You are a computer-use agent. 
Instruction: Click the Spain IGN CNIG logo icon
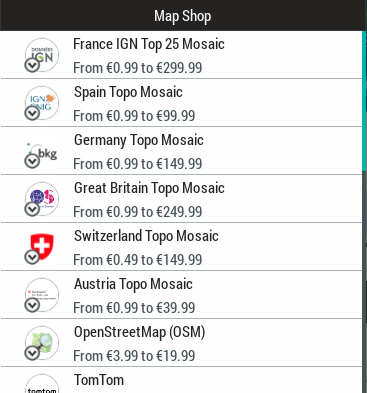(x=42, y=103)
